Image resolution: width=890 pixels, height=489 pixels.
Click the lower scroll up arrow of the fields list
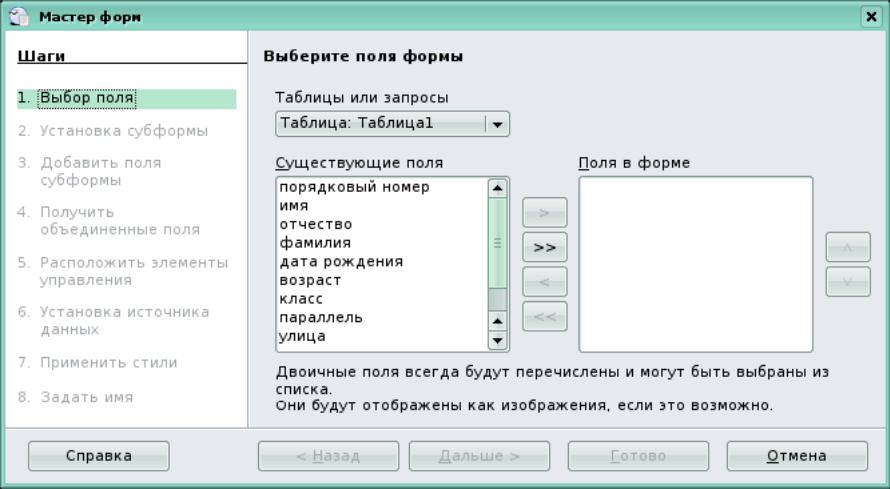click(497, 322)
